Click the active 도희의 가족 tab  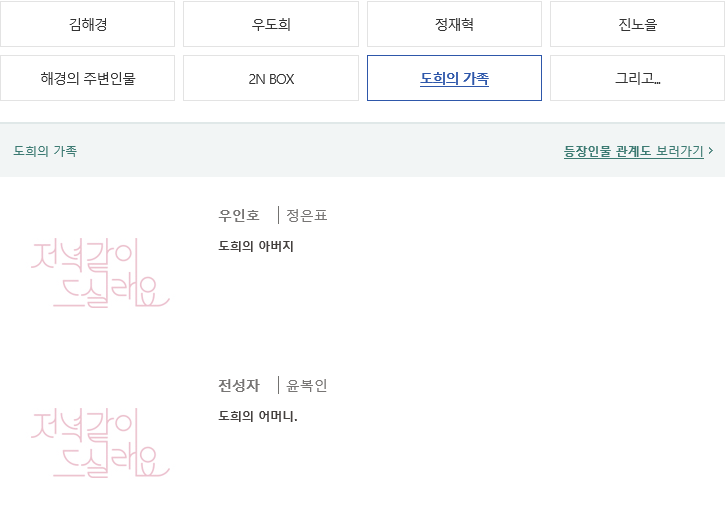pyautogui.click(x=454, y=78)
